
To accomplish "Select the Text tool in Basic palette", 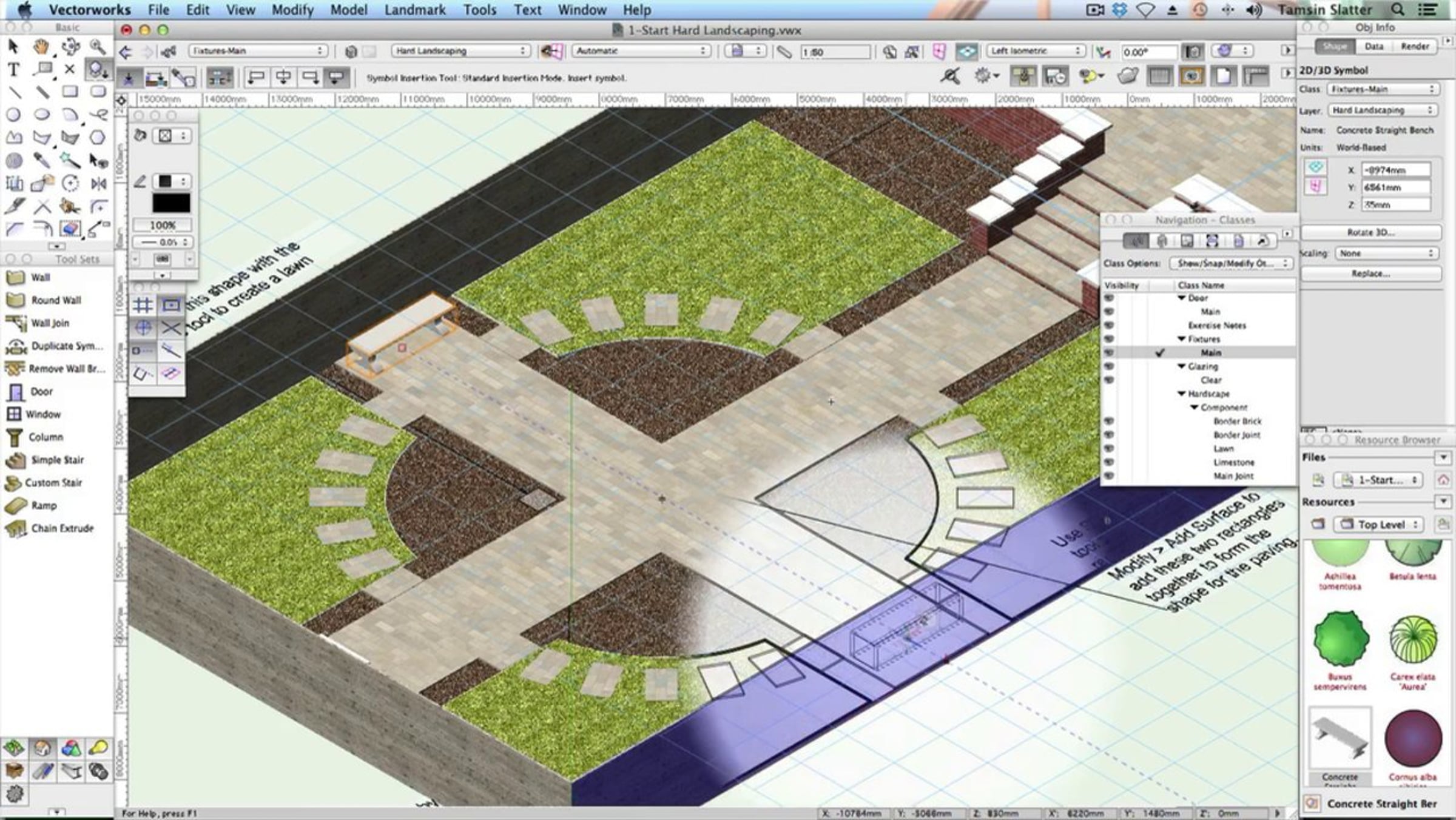I will 13,70.
